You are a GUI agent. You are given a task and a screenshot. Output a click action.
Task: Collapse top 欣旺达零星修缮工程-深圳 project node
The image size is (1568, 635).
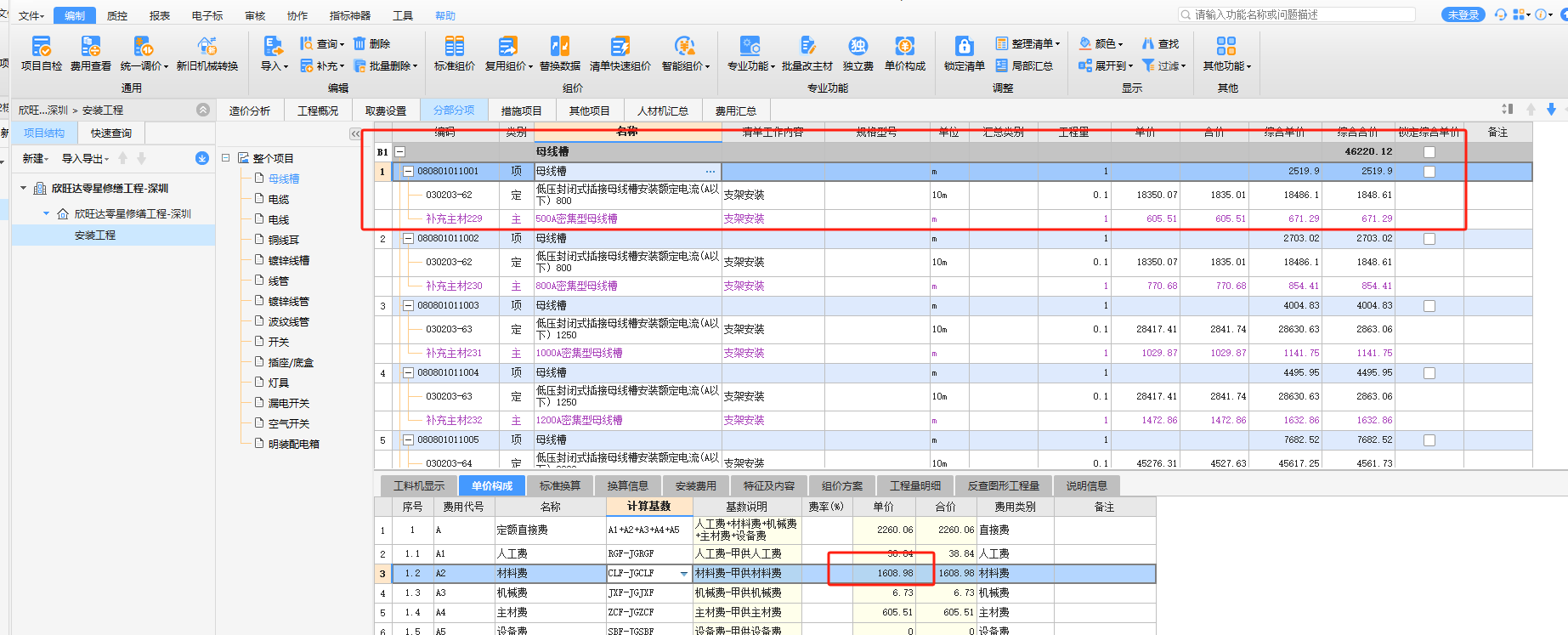pyautogui.click(x=24, y=188)
